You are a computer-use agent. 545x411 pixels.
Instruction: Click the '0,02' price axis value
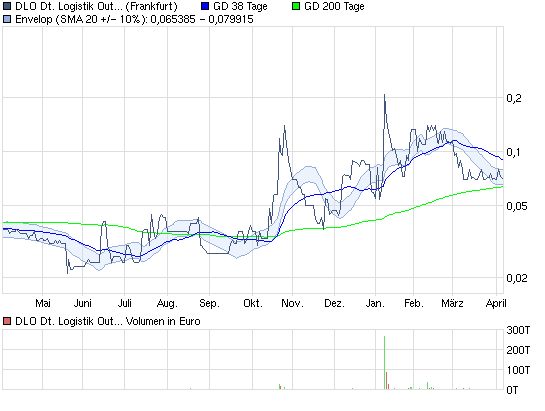(x=517, y=278)
